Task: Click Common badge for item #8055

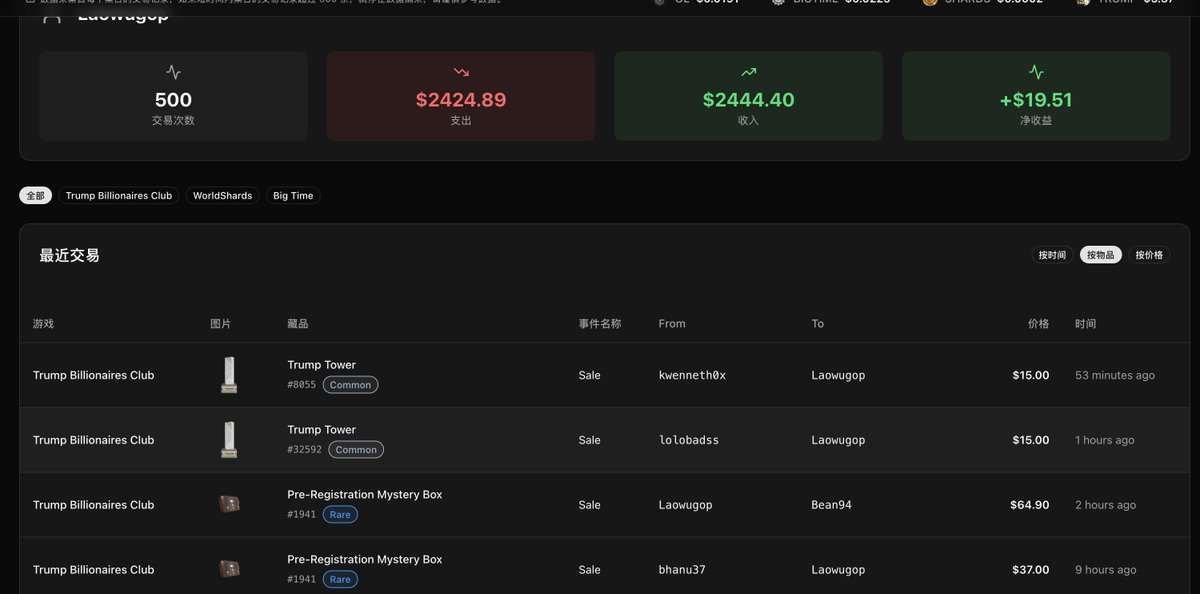Action: [x=350, y=385]
